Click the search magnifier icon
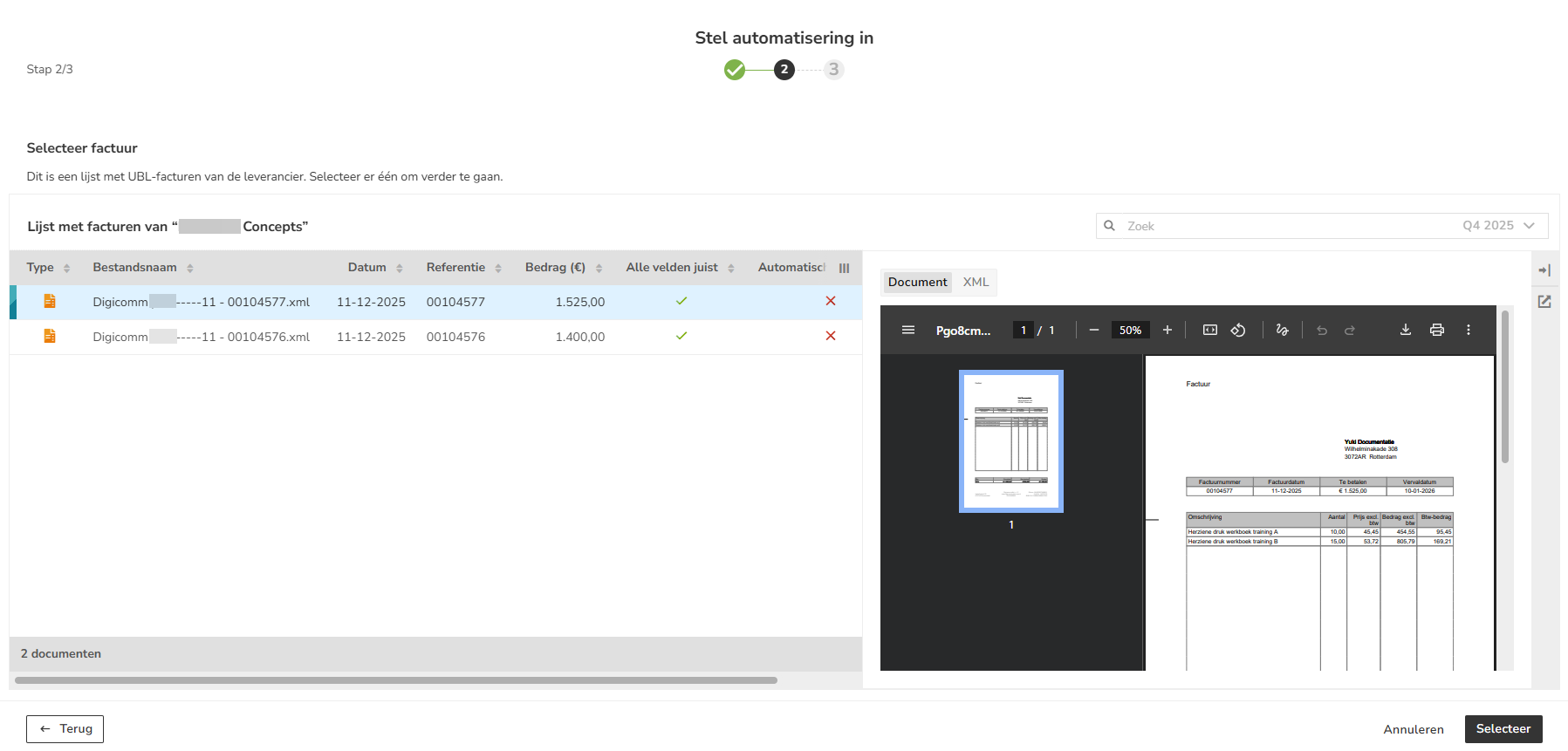Screen dimensions: 1568x751 1109,226
